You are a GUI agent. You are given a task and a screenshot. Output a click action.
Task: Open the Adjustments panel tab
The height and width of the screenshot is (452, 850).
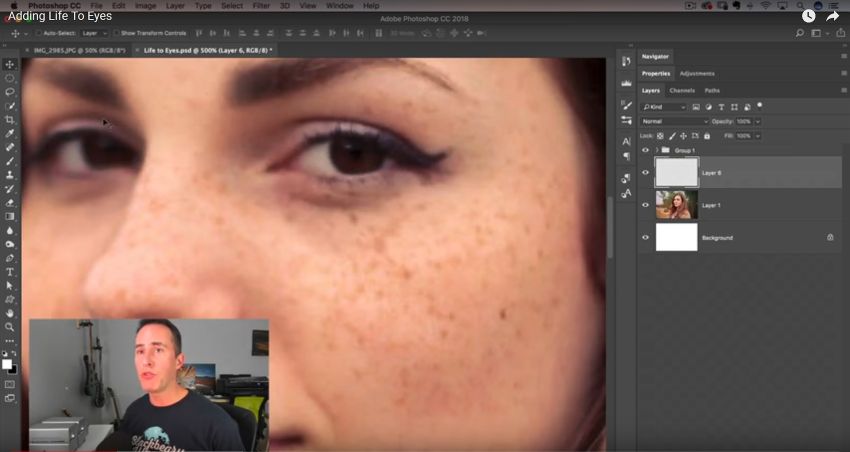697,73
